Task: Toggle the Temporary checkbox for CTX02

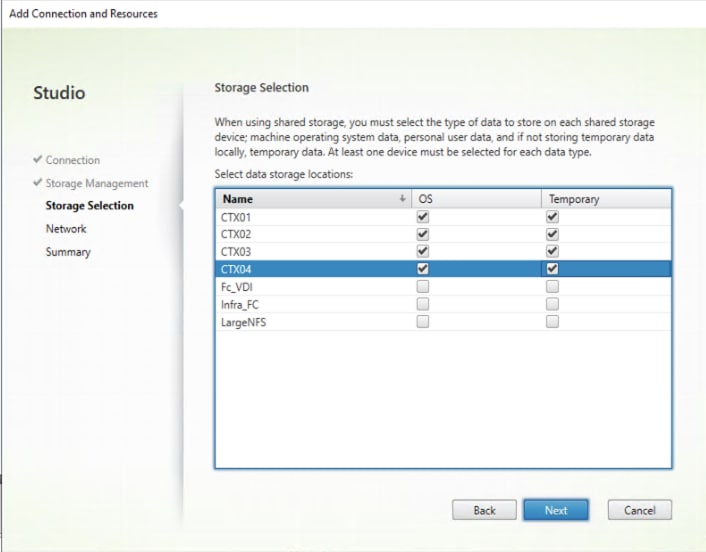Action: click(552, 234)
